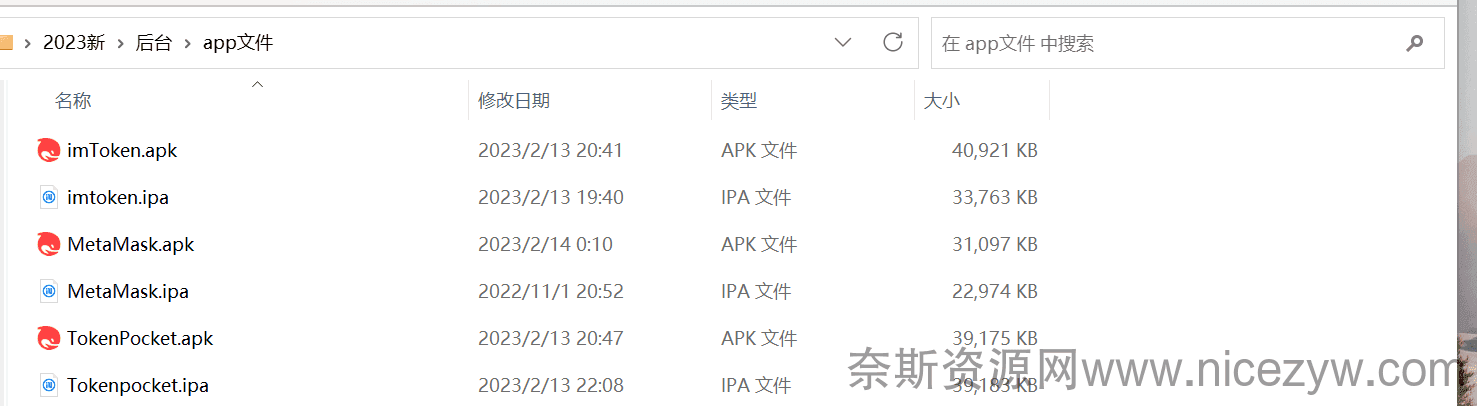Viewport: 1477px width, 406px height.
Task: Go to the 后台 folder breadcrumb
Action: click(154, 43)
